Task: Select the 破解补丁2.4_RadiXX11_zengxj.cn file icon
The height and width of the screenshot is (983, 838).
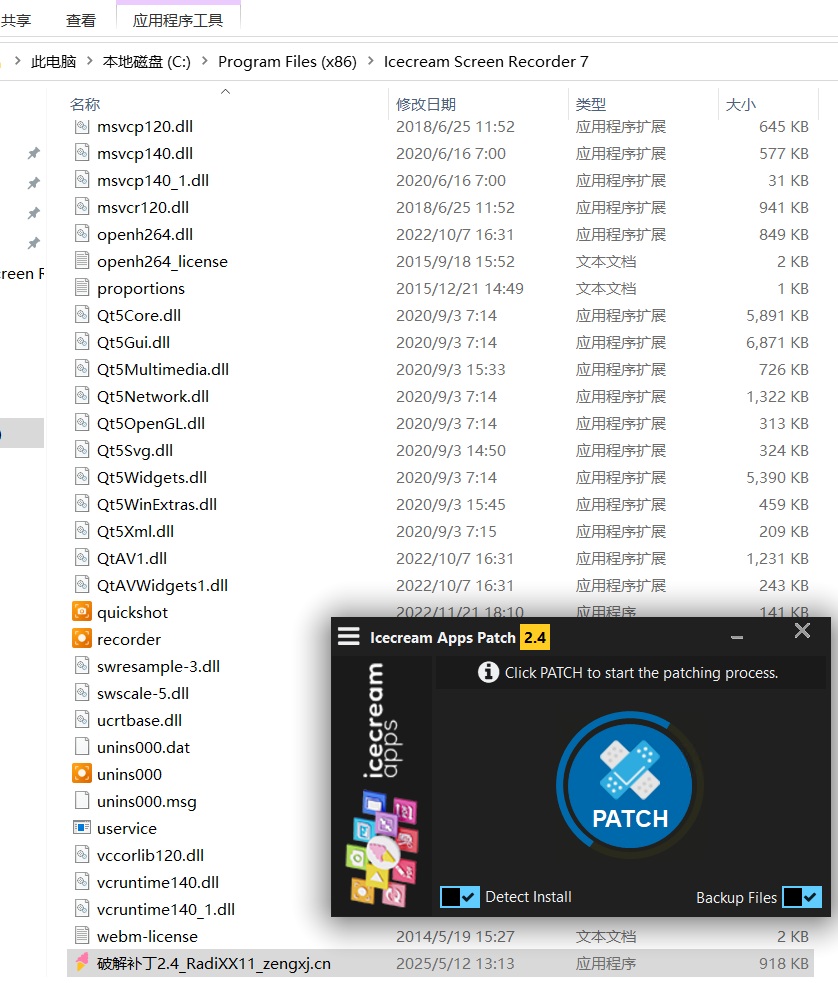Action: point(81,962)
